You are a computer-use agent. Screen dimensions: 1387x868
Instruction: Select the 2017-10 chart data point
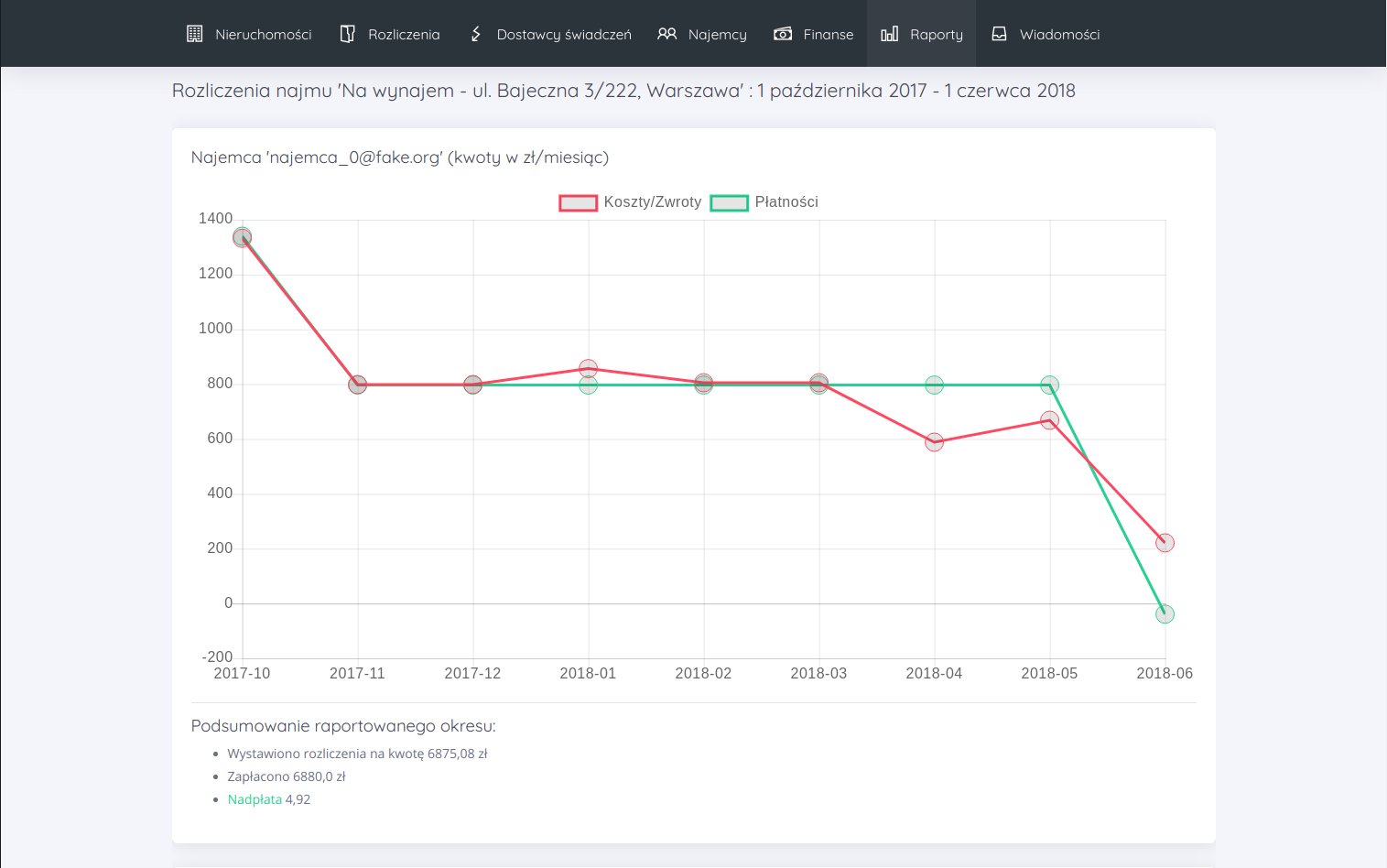click(242, 238)
